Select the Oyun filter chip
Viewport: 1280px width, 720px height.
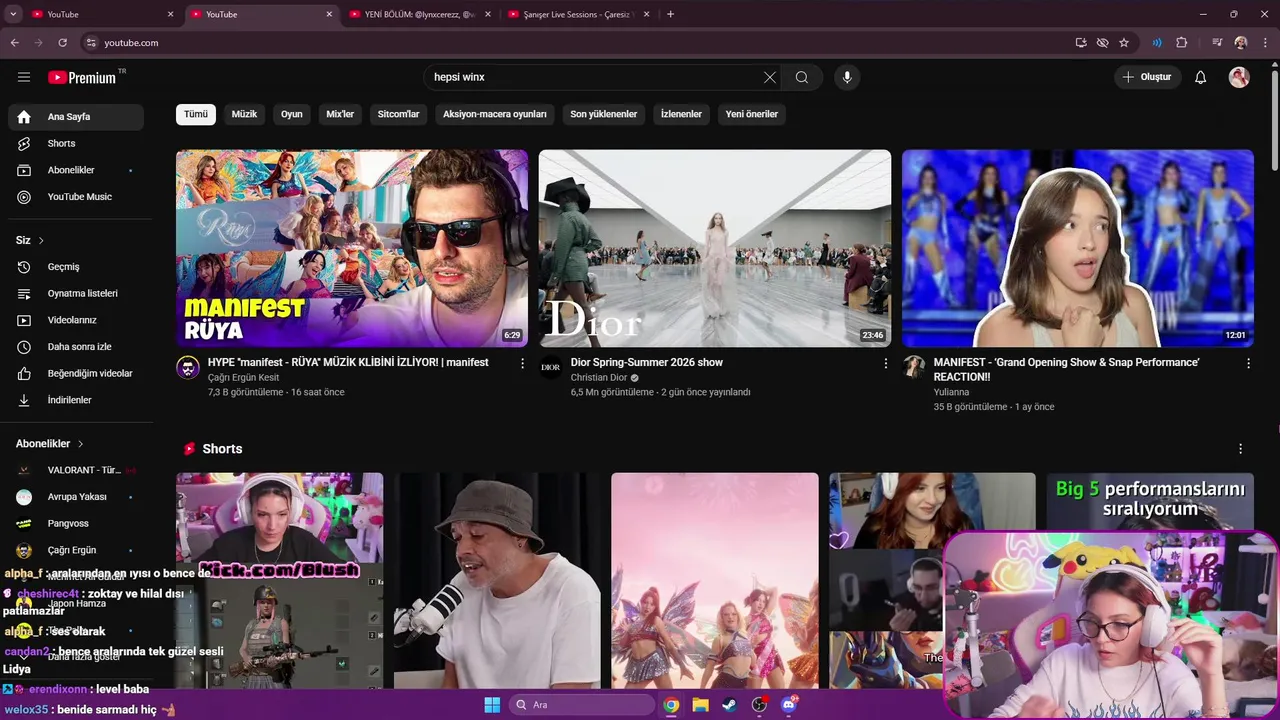[292, 114]
